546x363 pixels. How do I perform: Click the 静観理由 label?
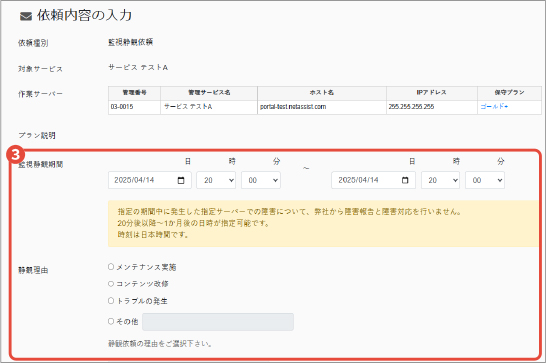(x=33, y=270)
